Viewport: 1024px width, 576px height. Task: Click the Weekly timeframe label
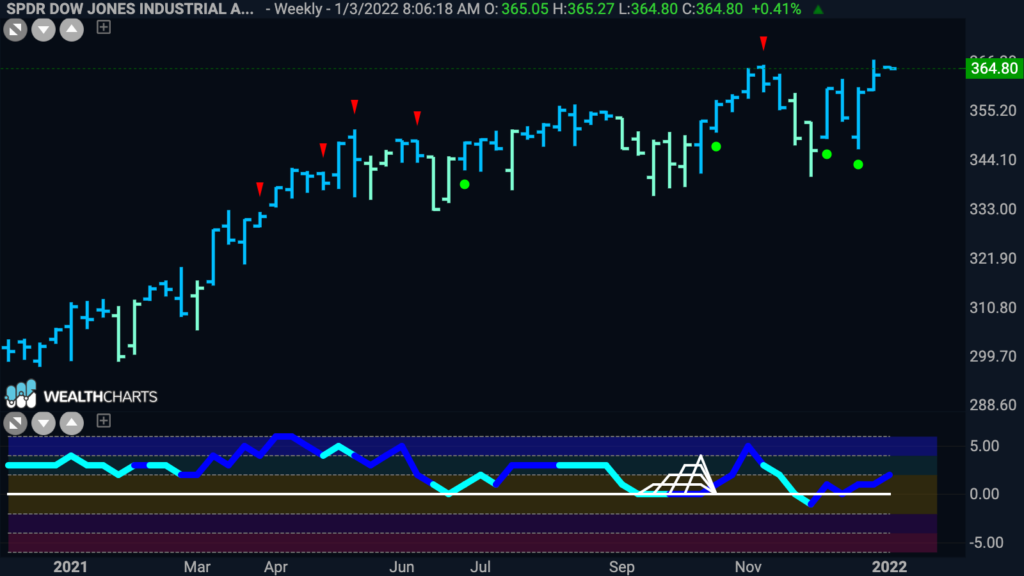(x=298, y=9)
